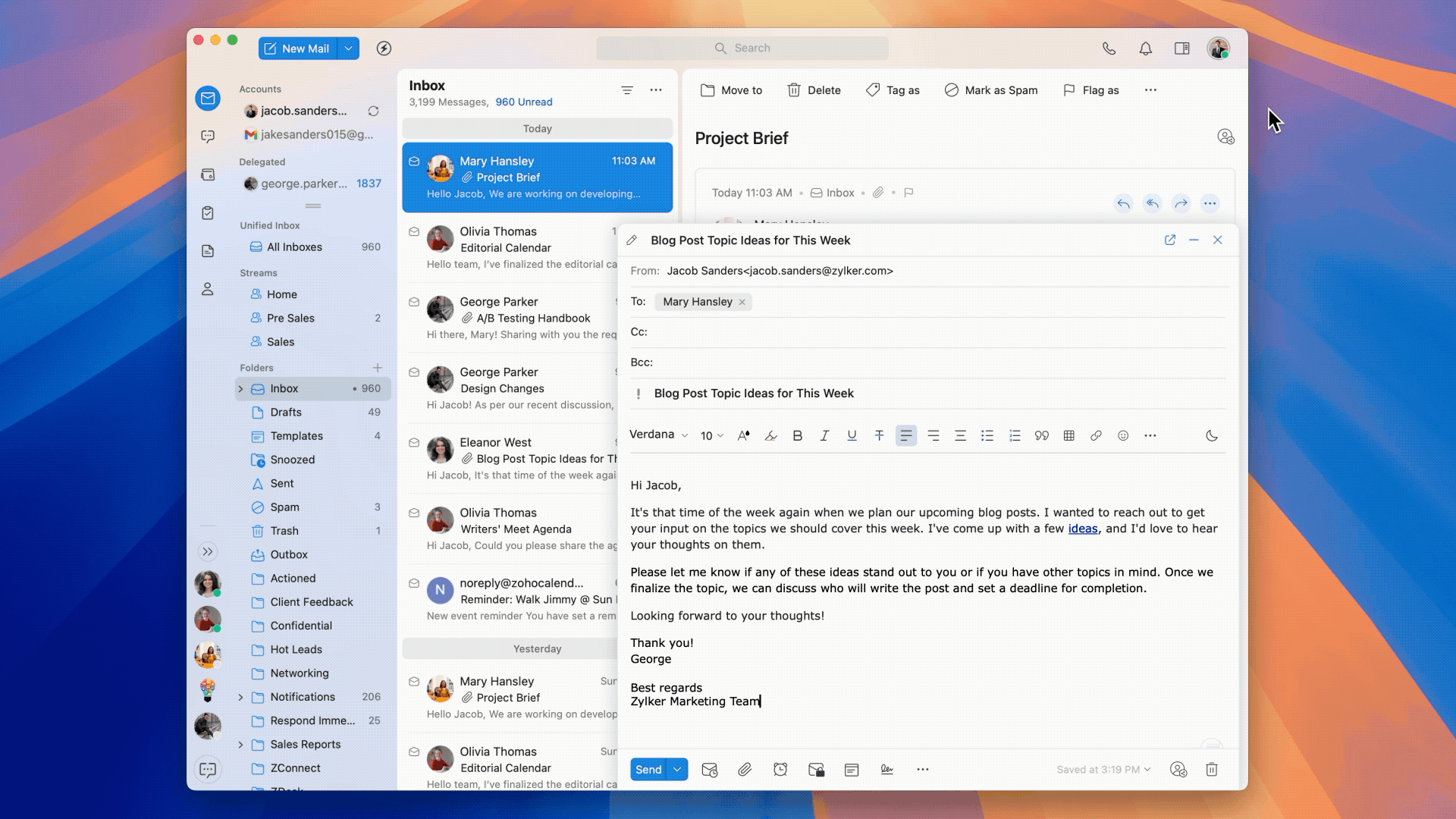Viewport: 1456px width, 819px height.
Task: Insert a table in the email body
Action: pos(1068,435)
